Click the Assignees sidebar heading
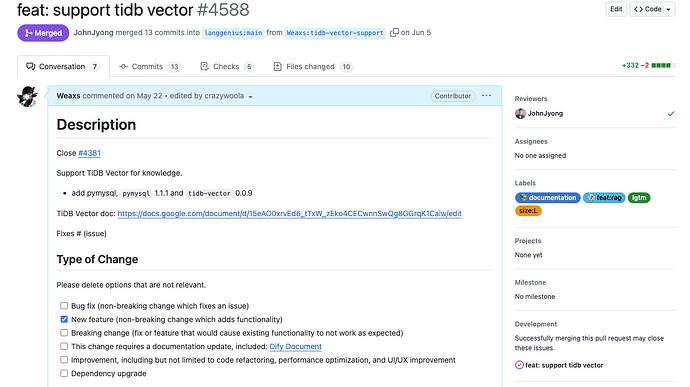This screenshot has height=387, width=690. coord(531,142)
